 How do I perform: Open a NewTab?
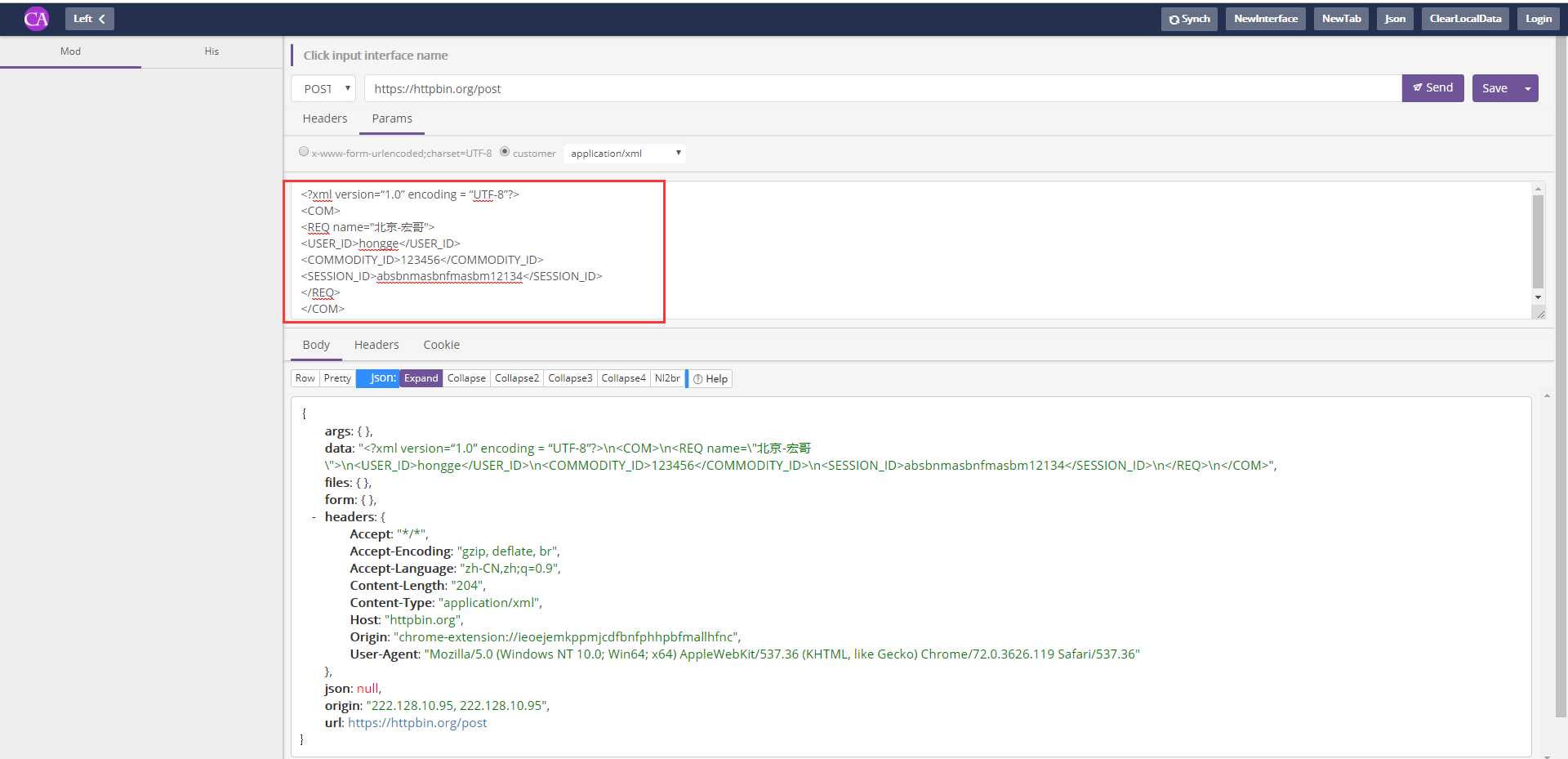click(x=1341, y=19)
